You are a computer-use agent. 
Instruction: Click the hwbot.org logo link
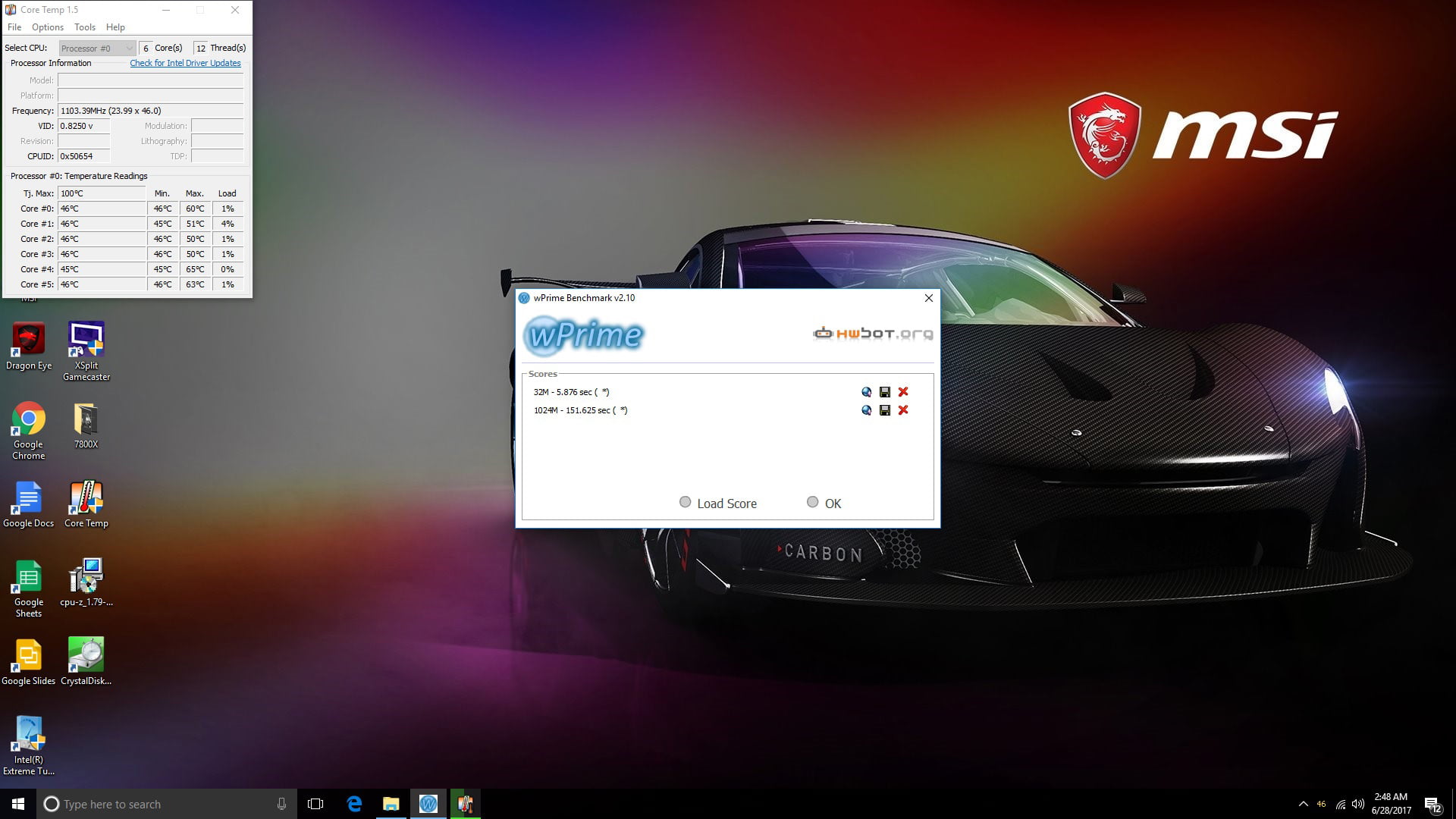(873, 334)
